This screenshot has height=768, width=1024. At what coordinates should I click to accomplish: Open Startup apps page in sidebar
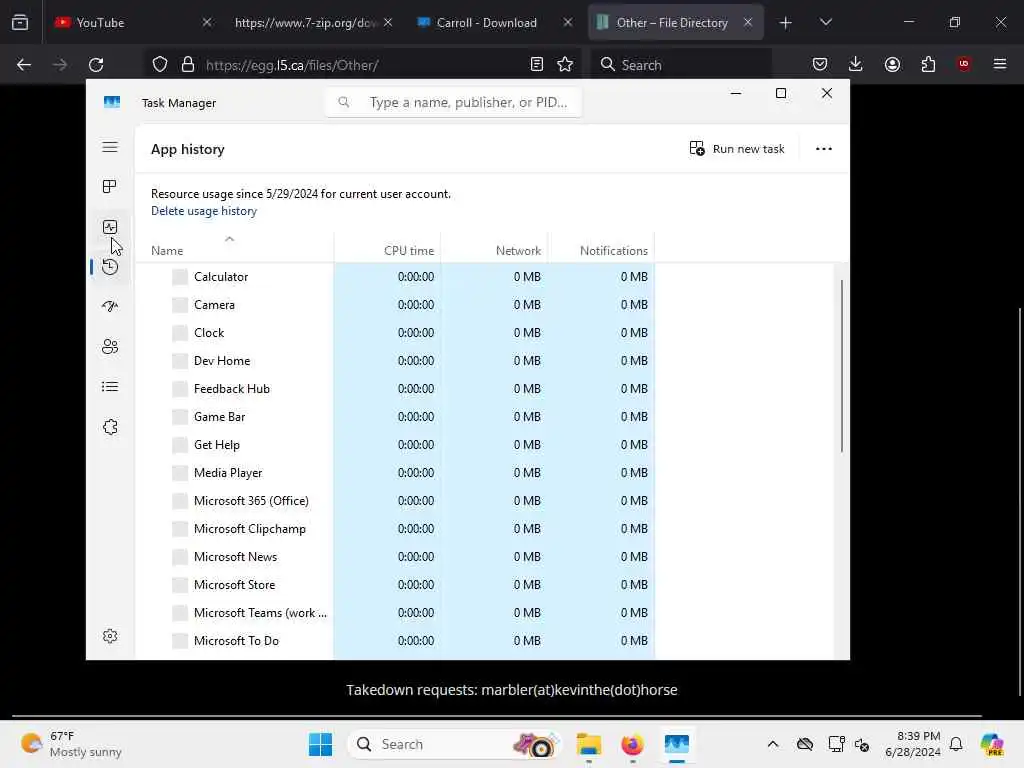pos(110,306)
